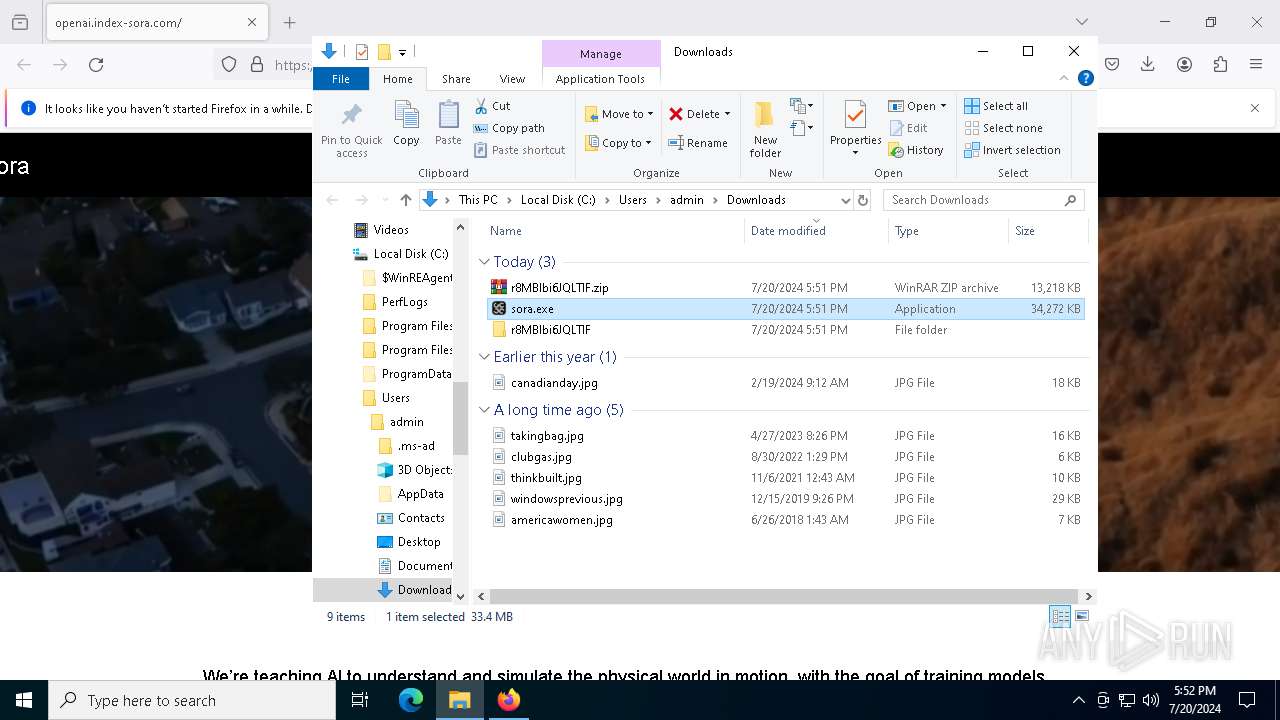Viewport: 1280px width, 720px height.
Task: Collapse Earlier this year group
Action: click(484, 357)
